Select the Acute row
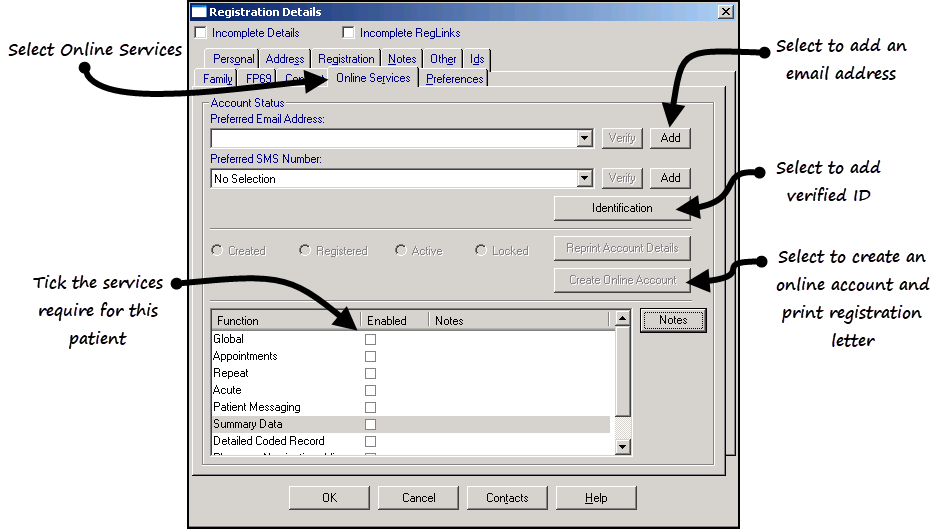The image size is (939, 529). coord(411,390)
